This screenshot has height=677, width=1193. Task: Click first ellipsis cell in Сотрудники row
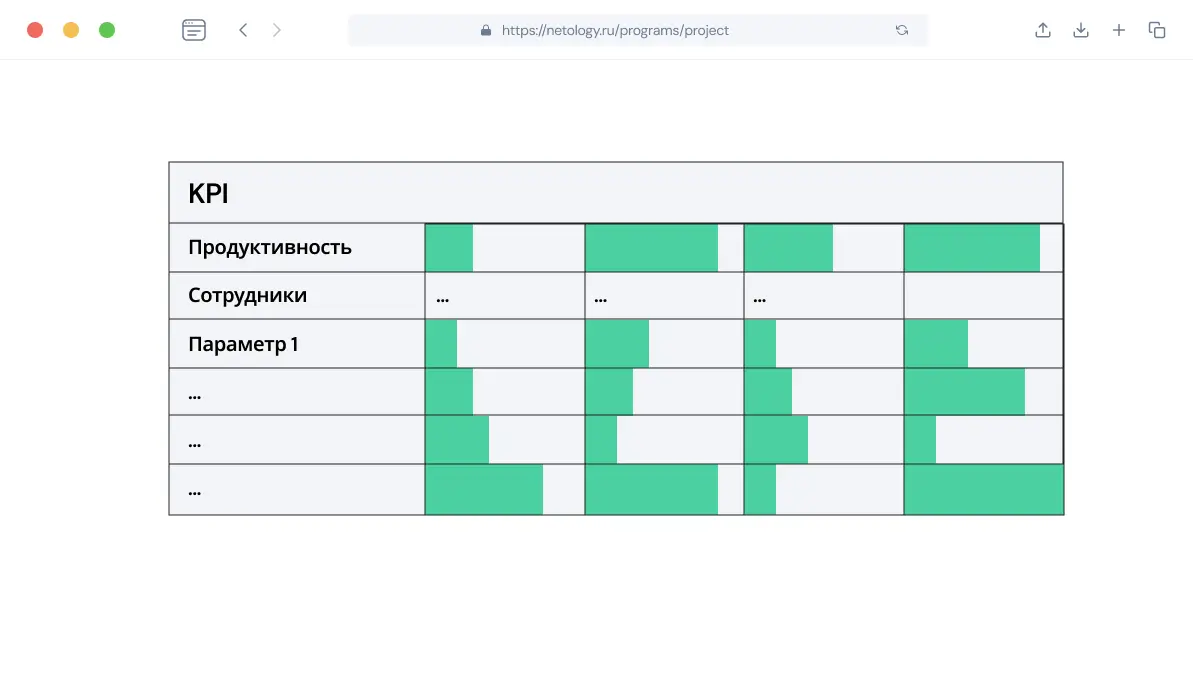tap(443, 296)
